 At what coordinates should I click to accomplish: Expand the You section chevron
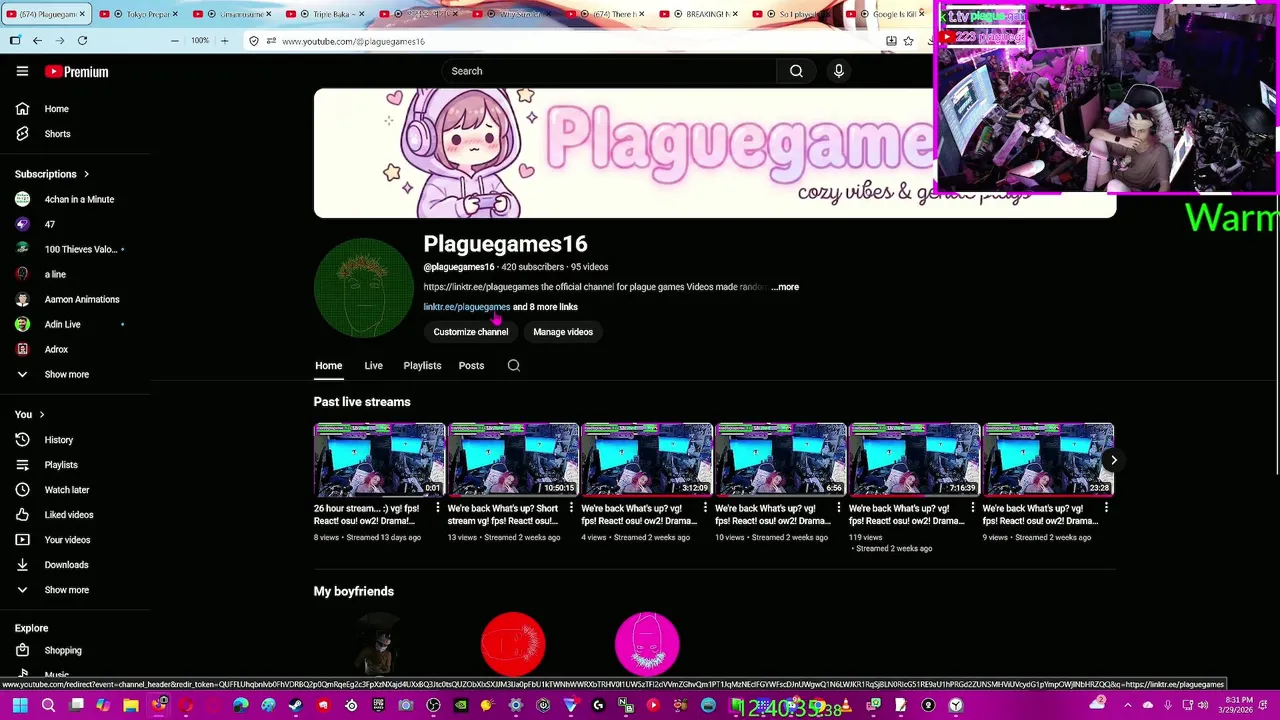click(x=41, y=414)
